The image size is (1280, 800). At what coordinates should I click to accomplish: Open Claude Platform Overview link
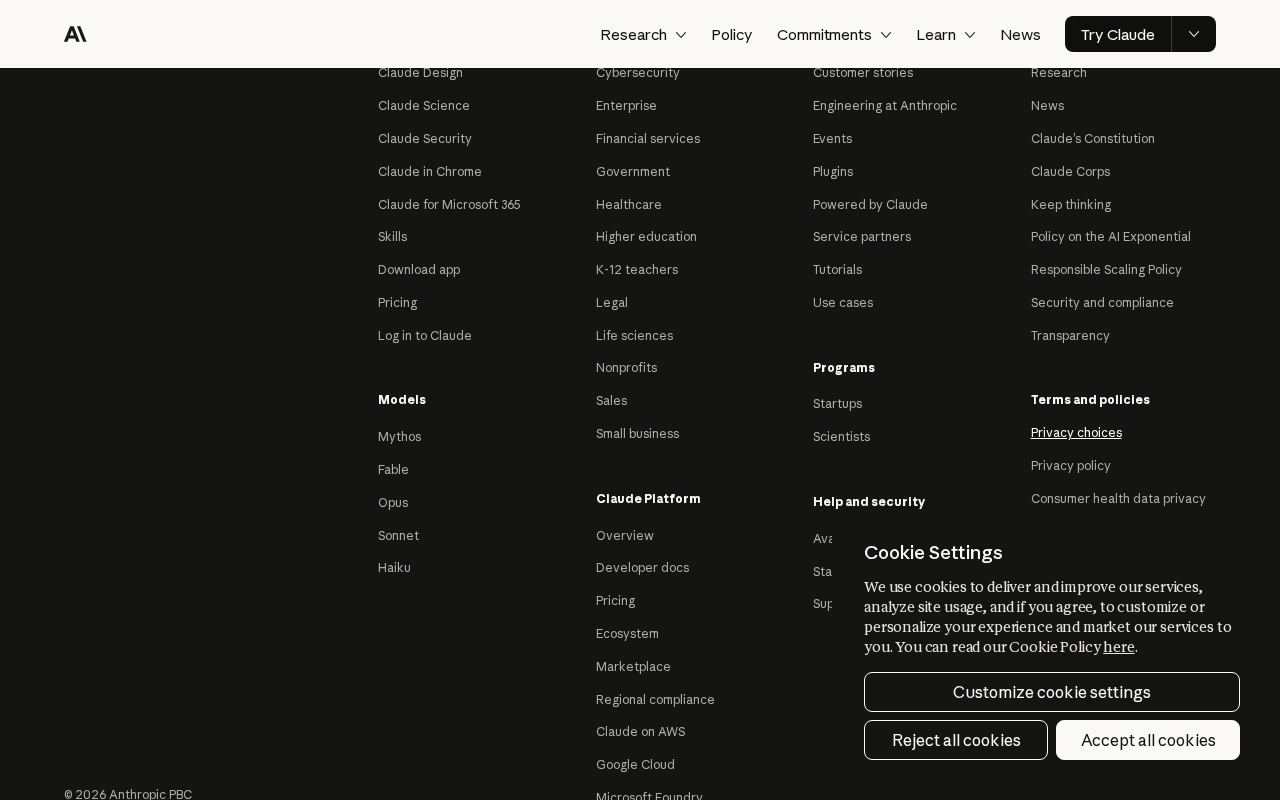tap(624, 535)
